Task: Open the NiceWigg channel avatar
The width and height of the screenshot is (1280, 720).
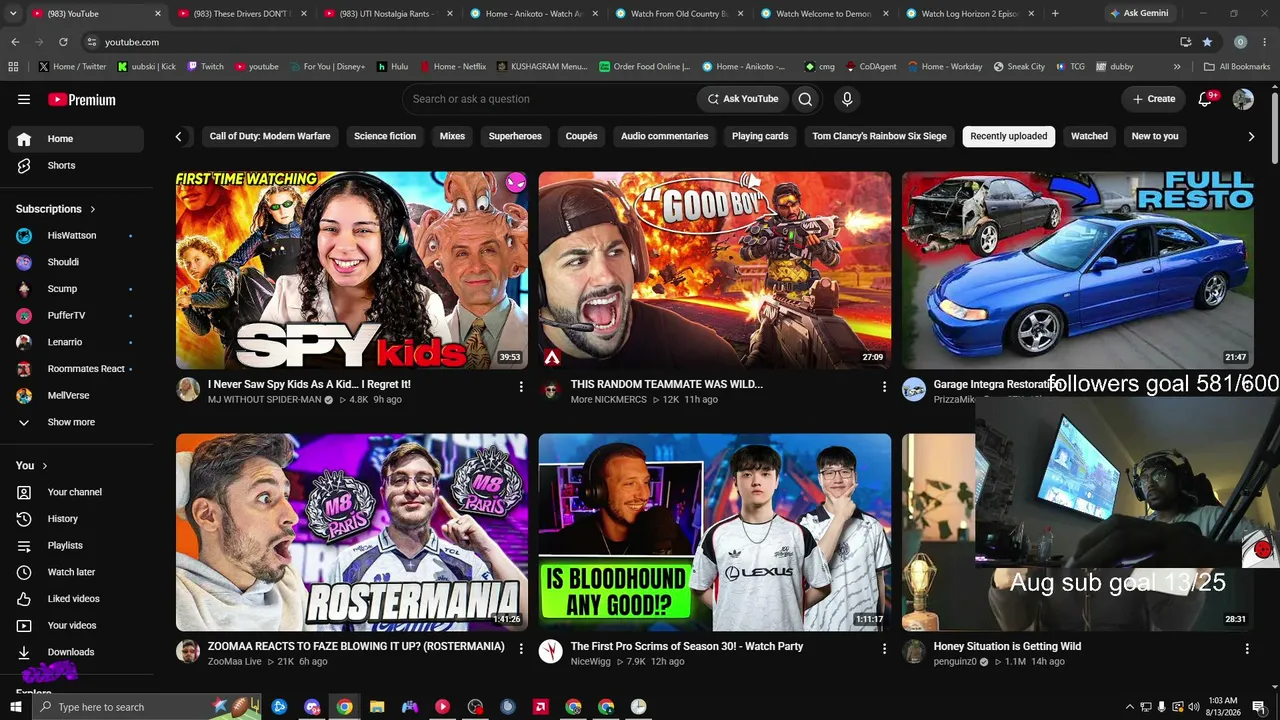Action: [551, 652]
